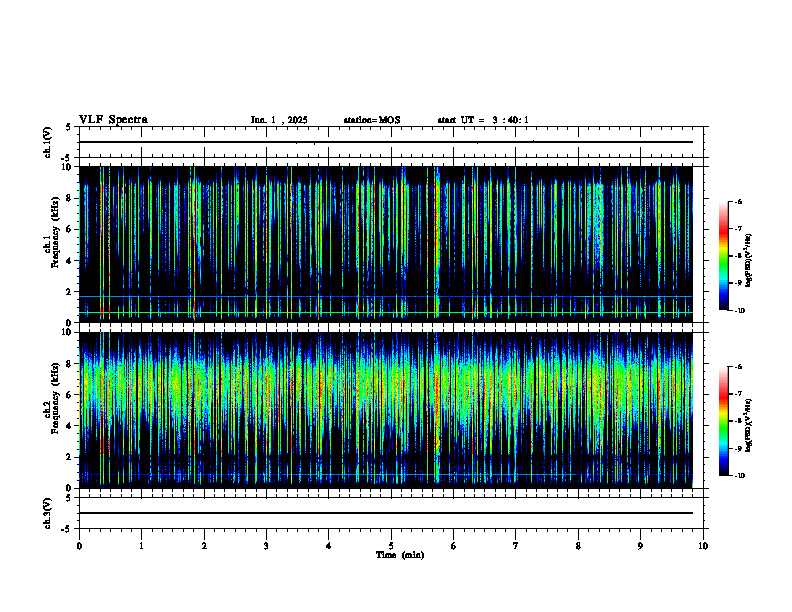This screenshot has width=792, height=612.
Task: Click time axis tick label "5"
Action: (x=391, y=546)
